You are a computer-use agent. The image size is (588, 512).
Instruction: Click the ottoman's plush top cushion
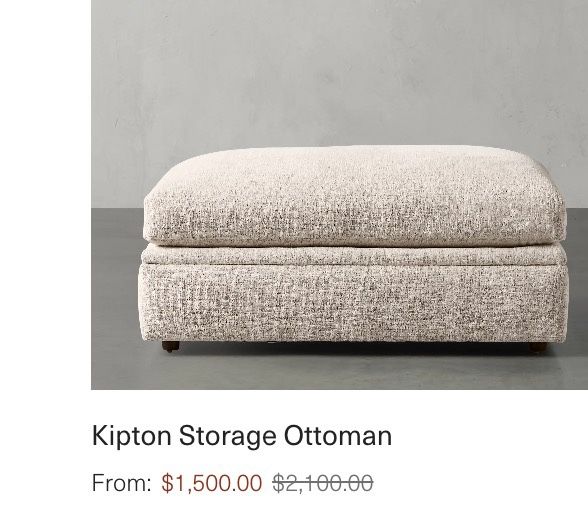pos(354,197)
